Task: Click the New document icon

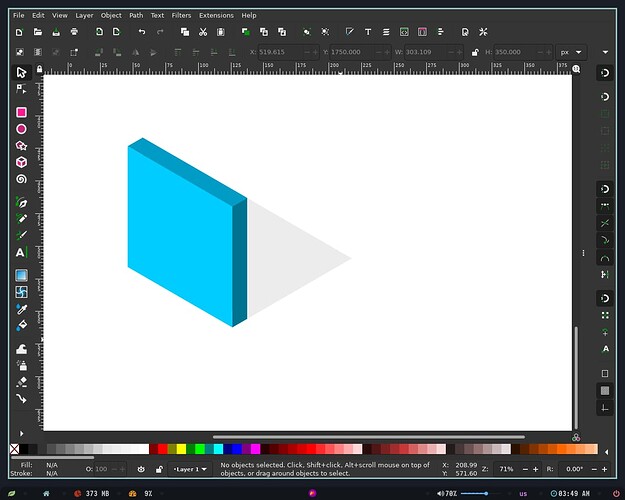Action: click(x=19, y=32)
